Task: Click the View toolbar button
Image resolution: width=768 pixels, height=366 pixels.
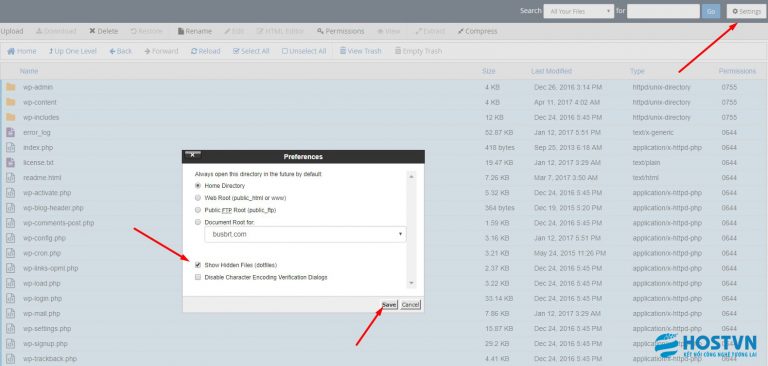Action: point(388,31)
